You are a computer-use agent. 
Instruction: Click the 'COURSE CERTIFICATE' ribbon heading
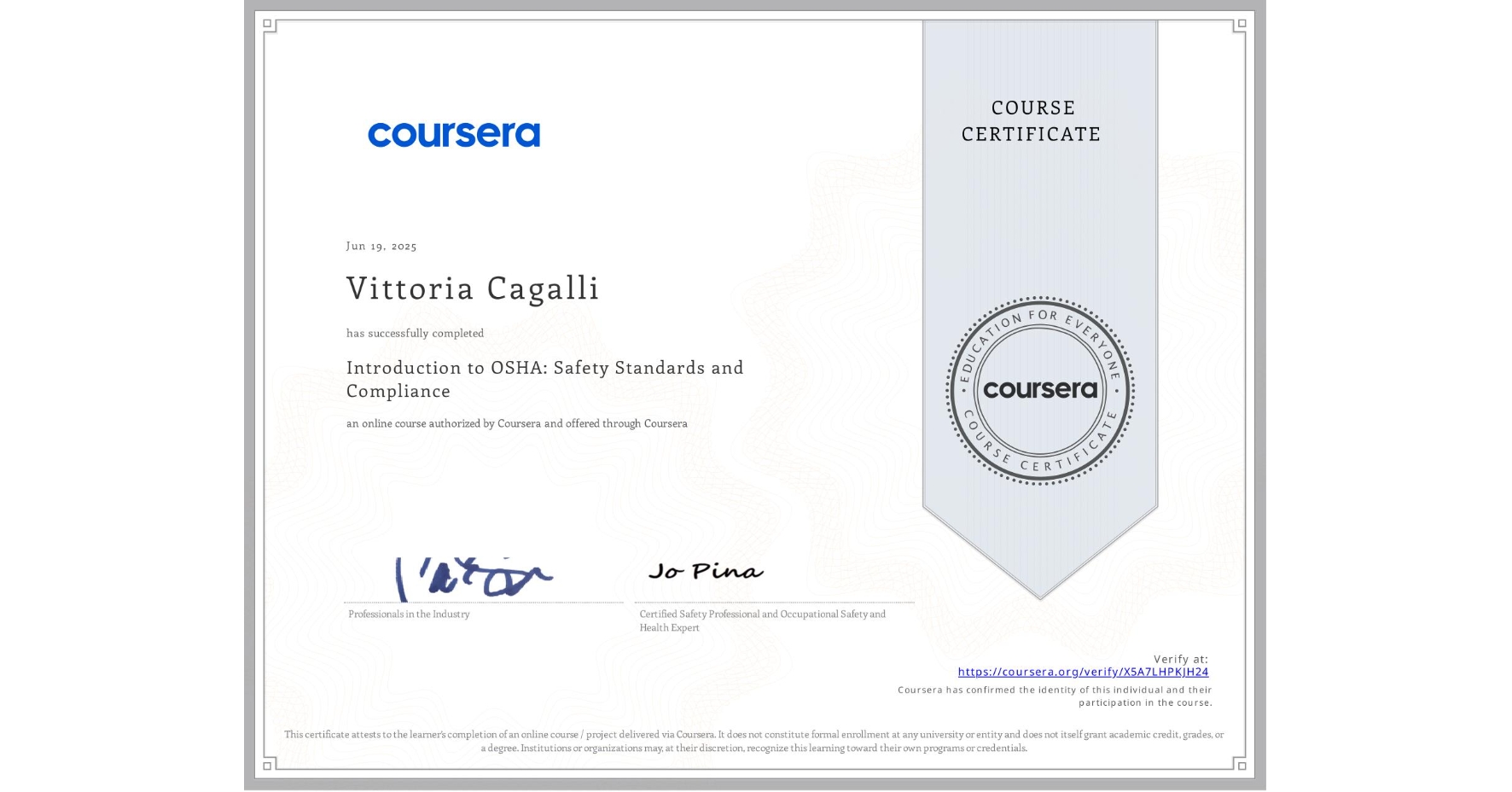tap(1032, 120)
